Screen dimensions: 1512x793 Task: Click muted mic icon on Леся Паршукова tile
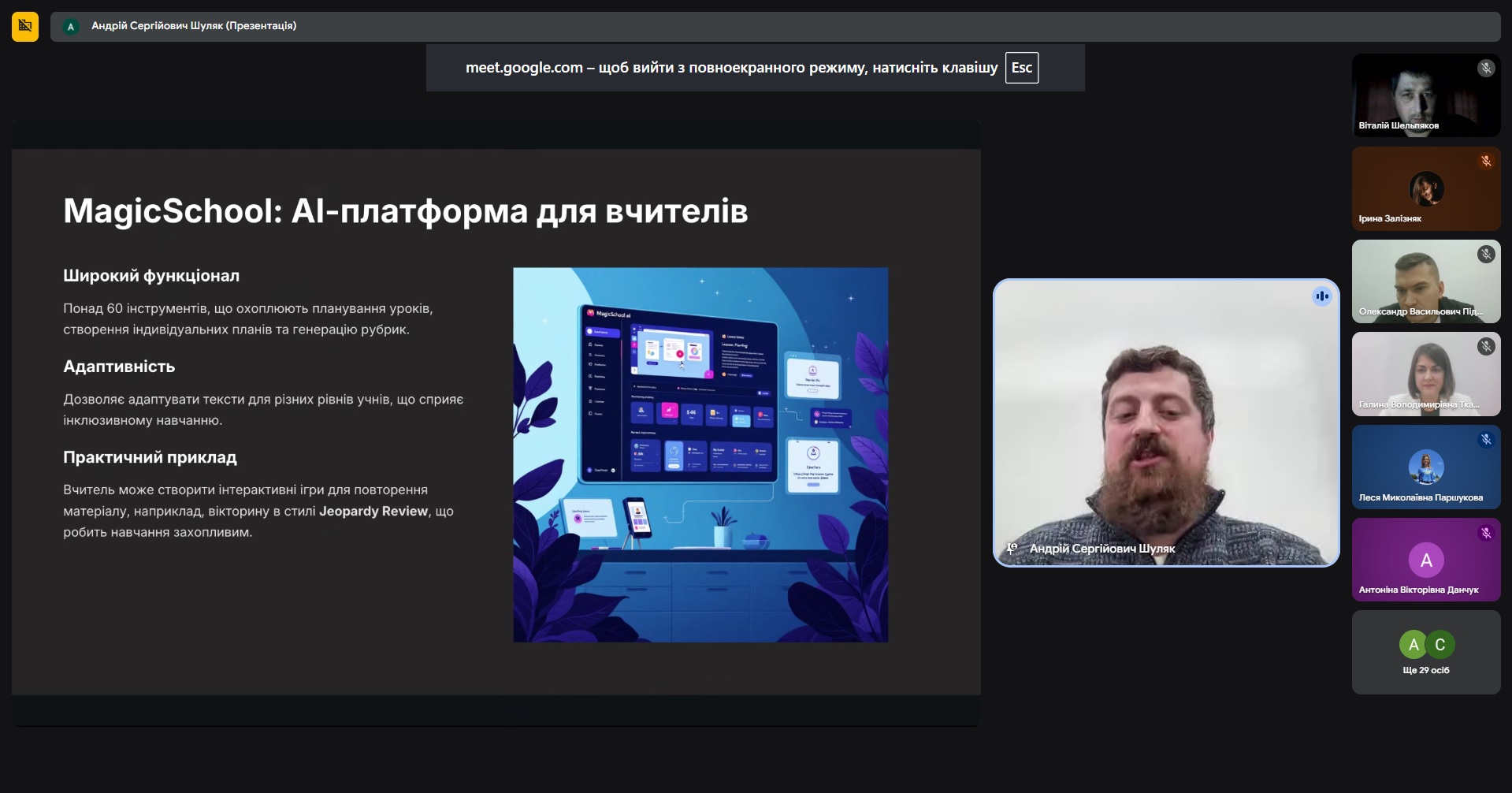1485,440
